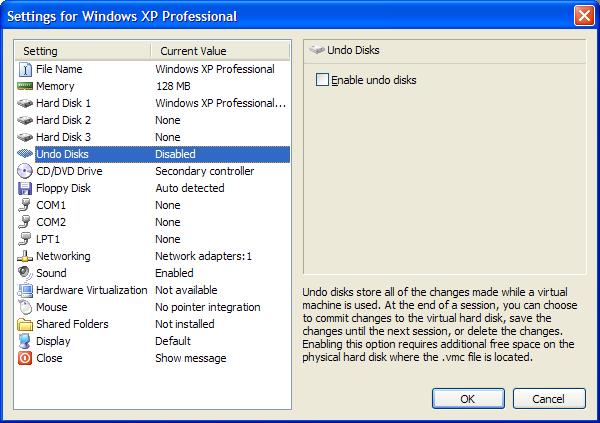Click the Hard Disk 1 drive icon

(x=25, y=103)
